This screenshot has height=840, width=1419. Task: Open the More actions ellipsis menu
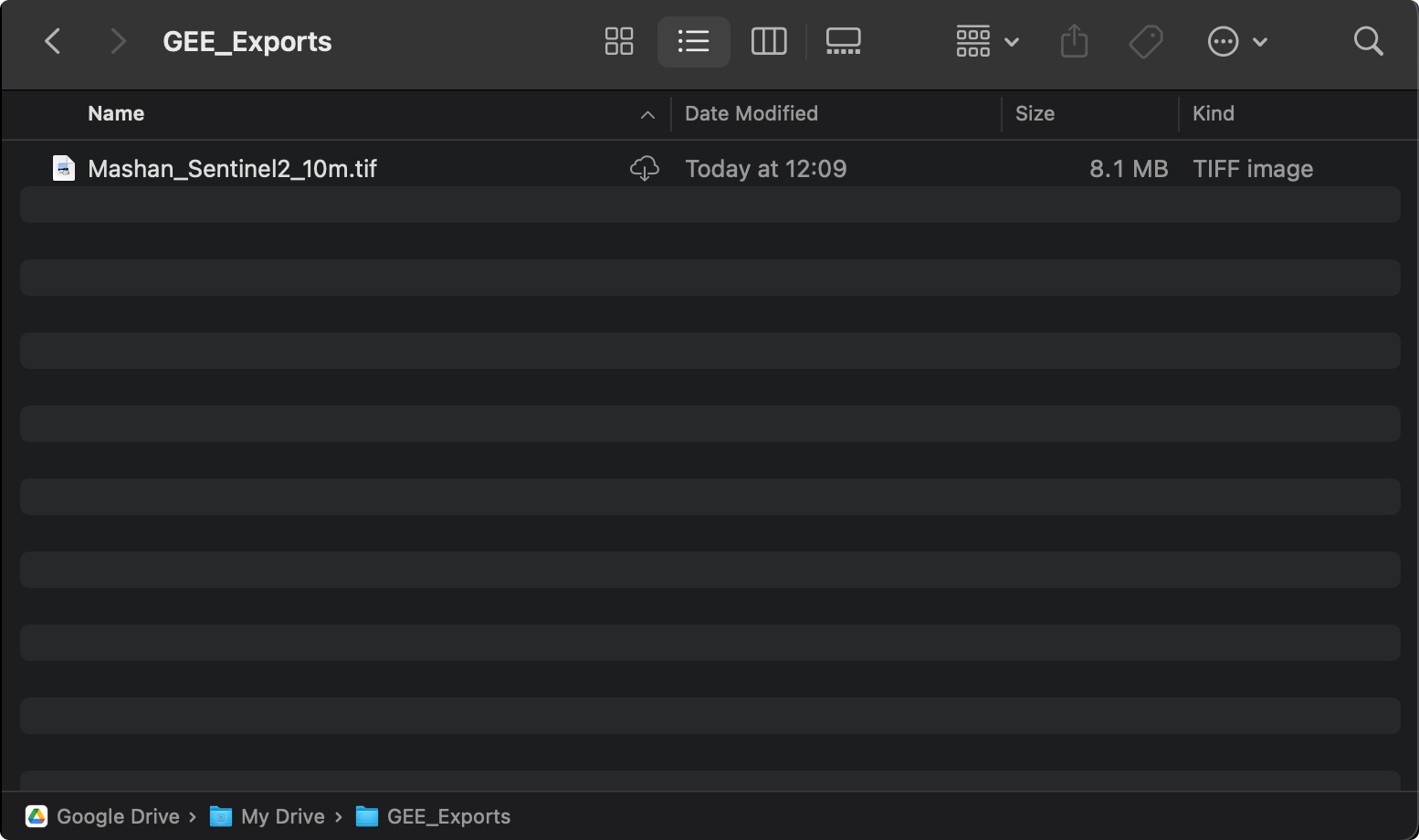[1237, 41]
